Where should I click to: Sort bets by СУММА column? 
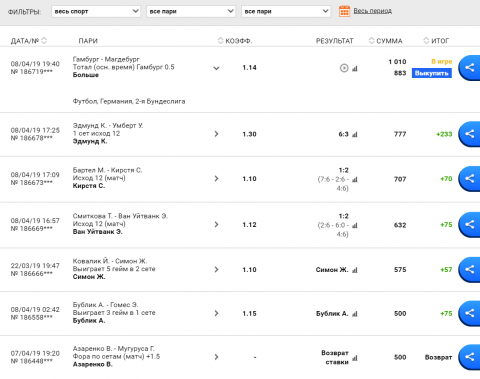click(371, 41)
